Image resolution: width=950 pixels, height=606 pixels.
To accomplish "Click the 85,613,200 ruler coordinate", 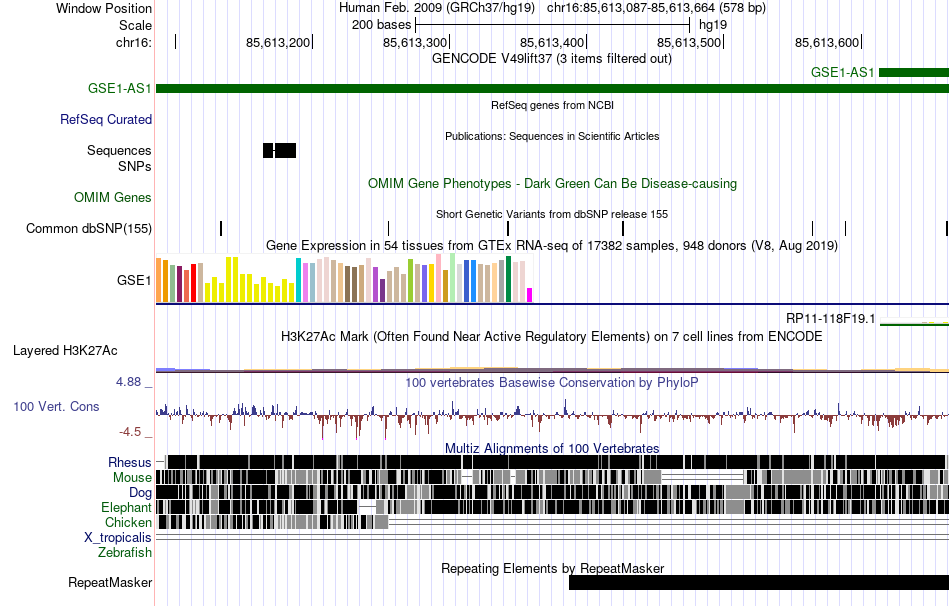I will 278,42.
